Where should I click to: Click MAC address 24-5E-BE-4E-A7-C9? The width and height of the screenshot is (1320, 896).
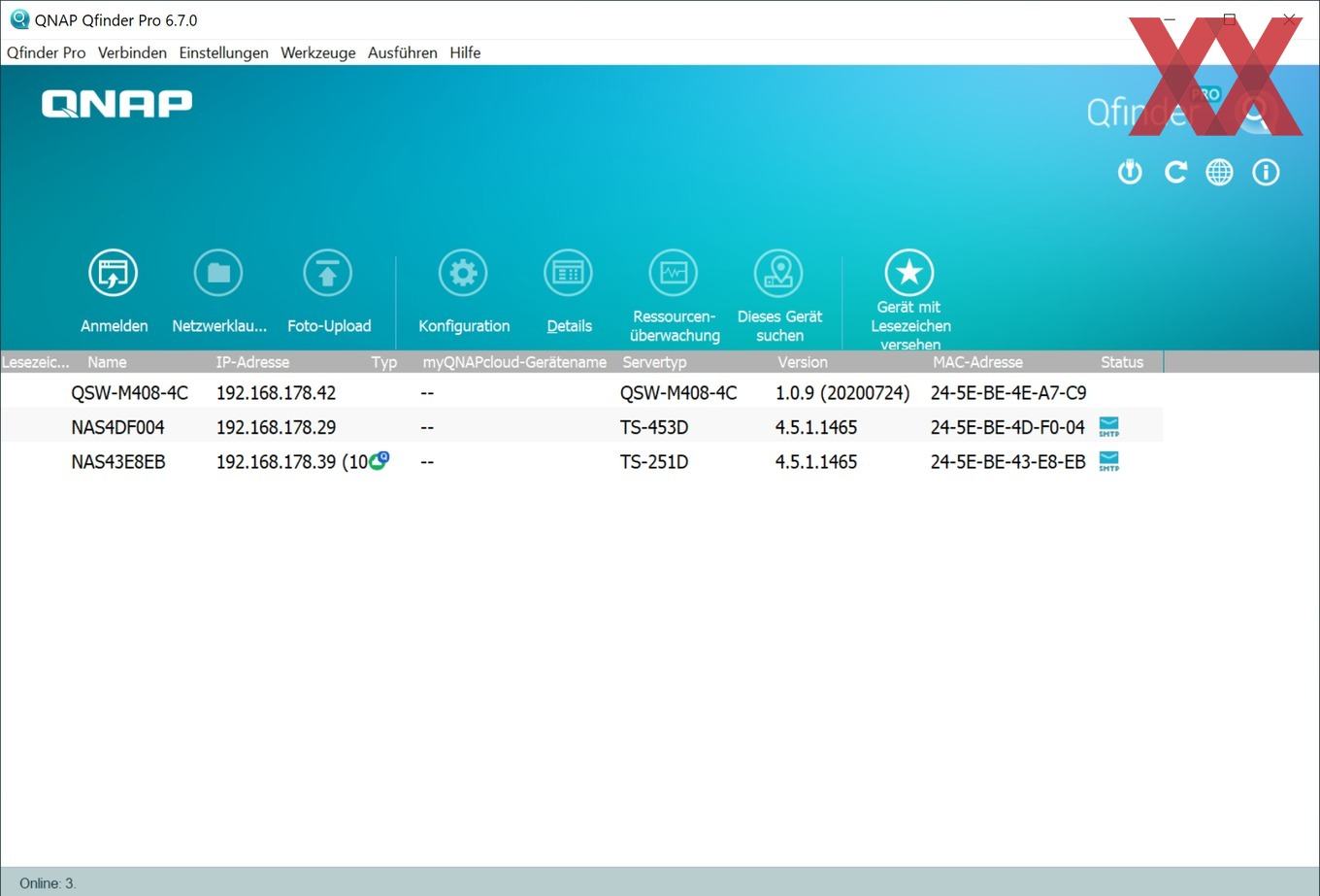[1008, 393]
